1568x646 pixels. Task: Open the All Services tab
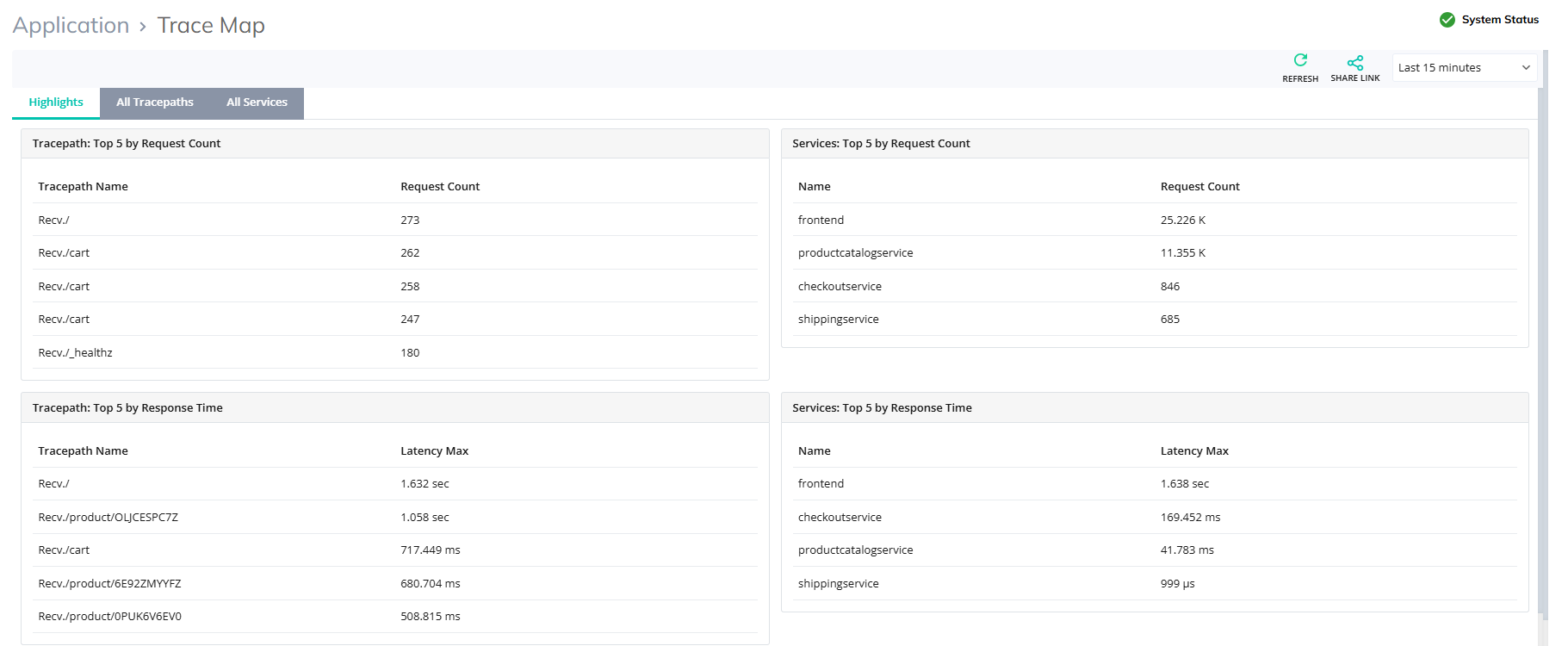coord(257,102)
